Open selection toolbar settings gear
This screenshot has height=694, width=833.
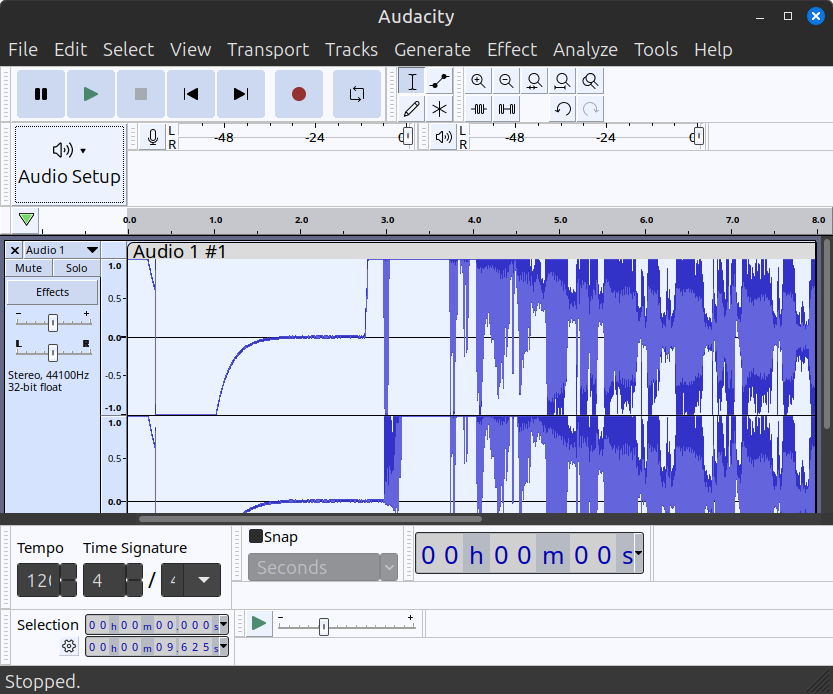69,647
